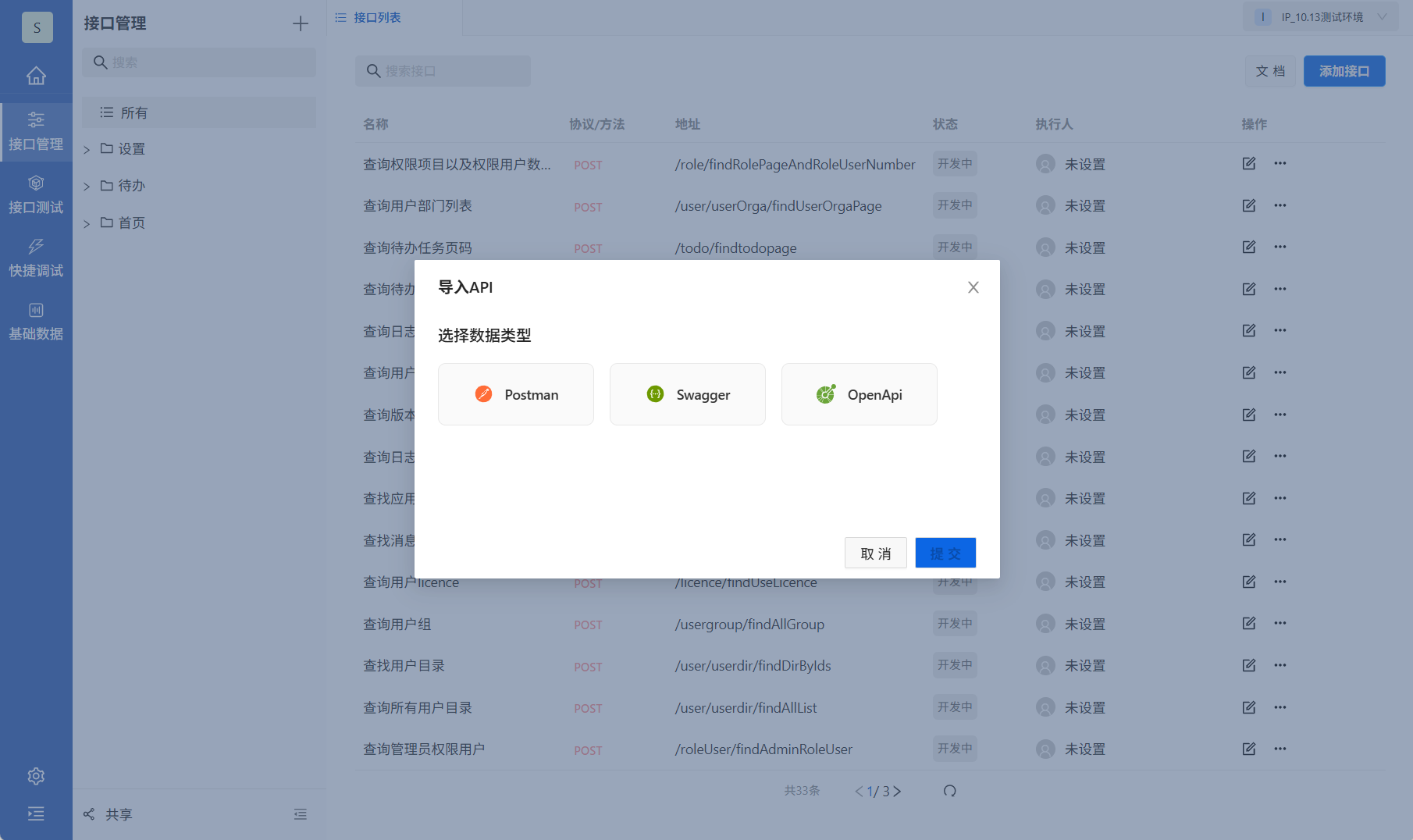Submit the import with 提交 button
The width and height of the screenshot is (1413, 840).
point(945,553)
